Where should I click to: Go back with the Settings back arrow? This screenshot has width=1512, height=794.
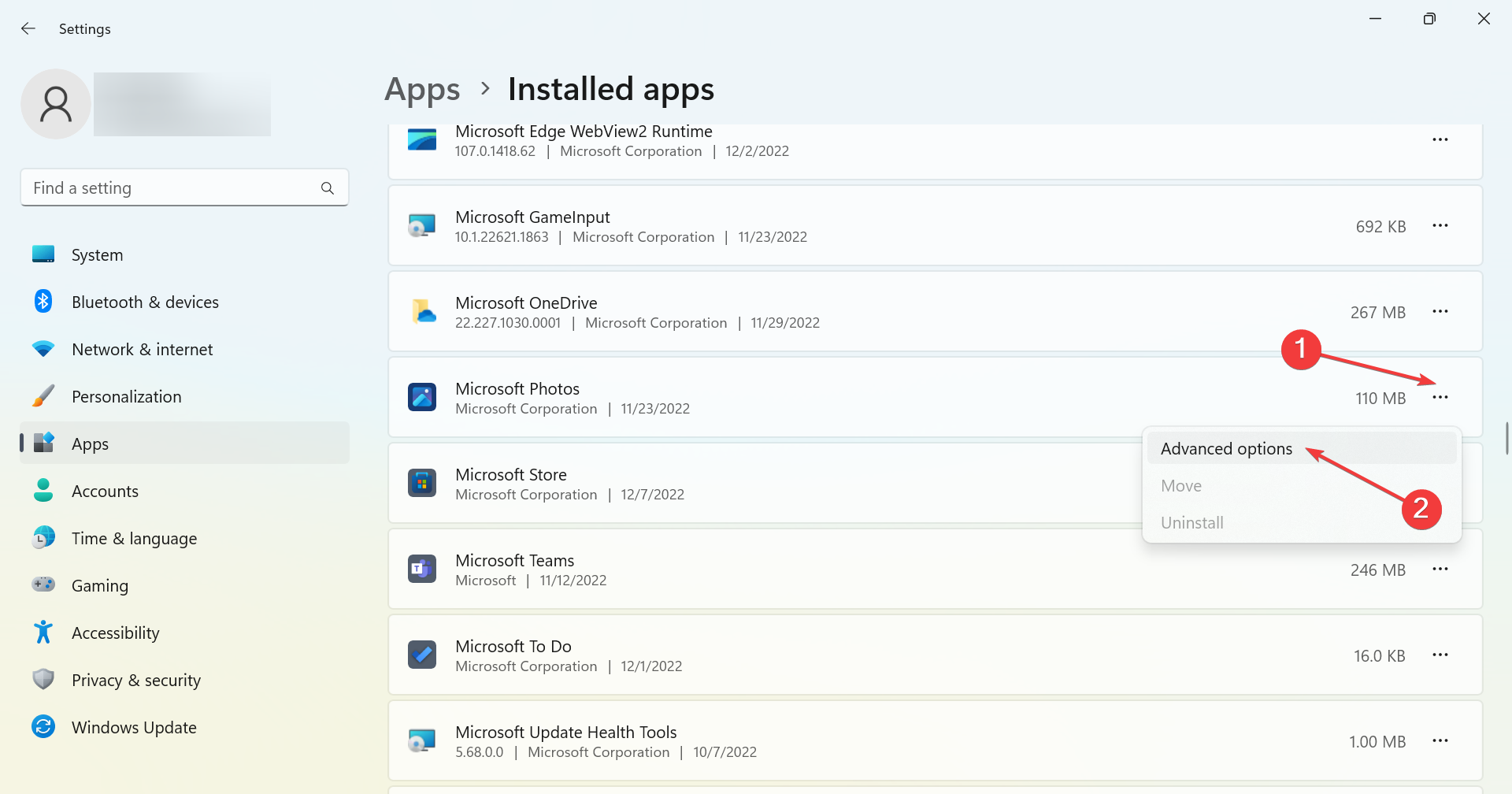pyautogui.click(x=28, y=28)
